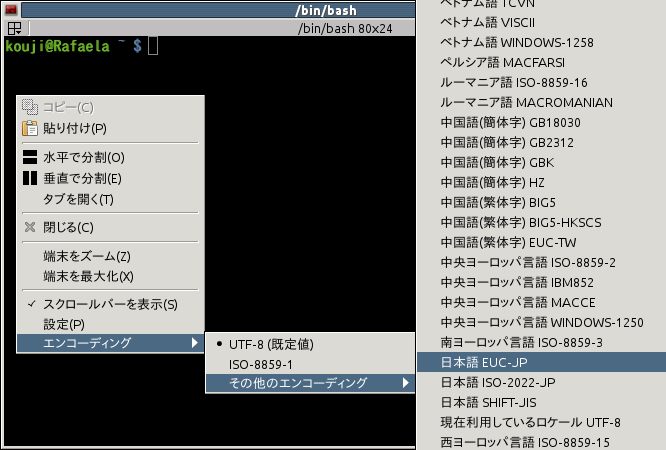Viewport: 666px width, 450px height.
Task: Choose ルーマニア語 ISO-8859-16 encoding
Action: coord(542,82)
